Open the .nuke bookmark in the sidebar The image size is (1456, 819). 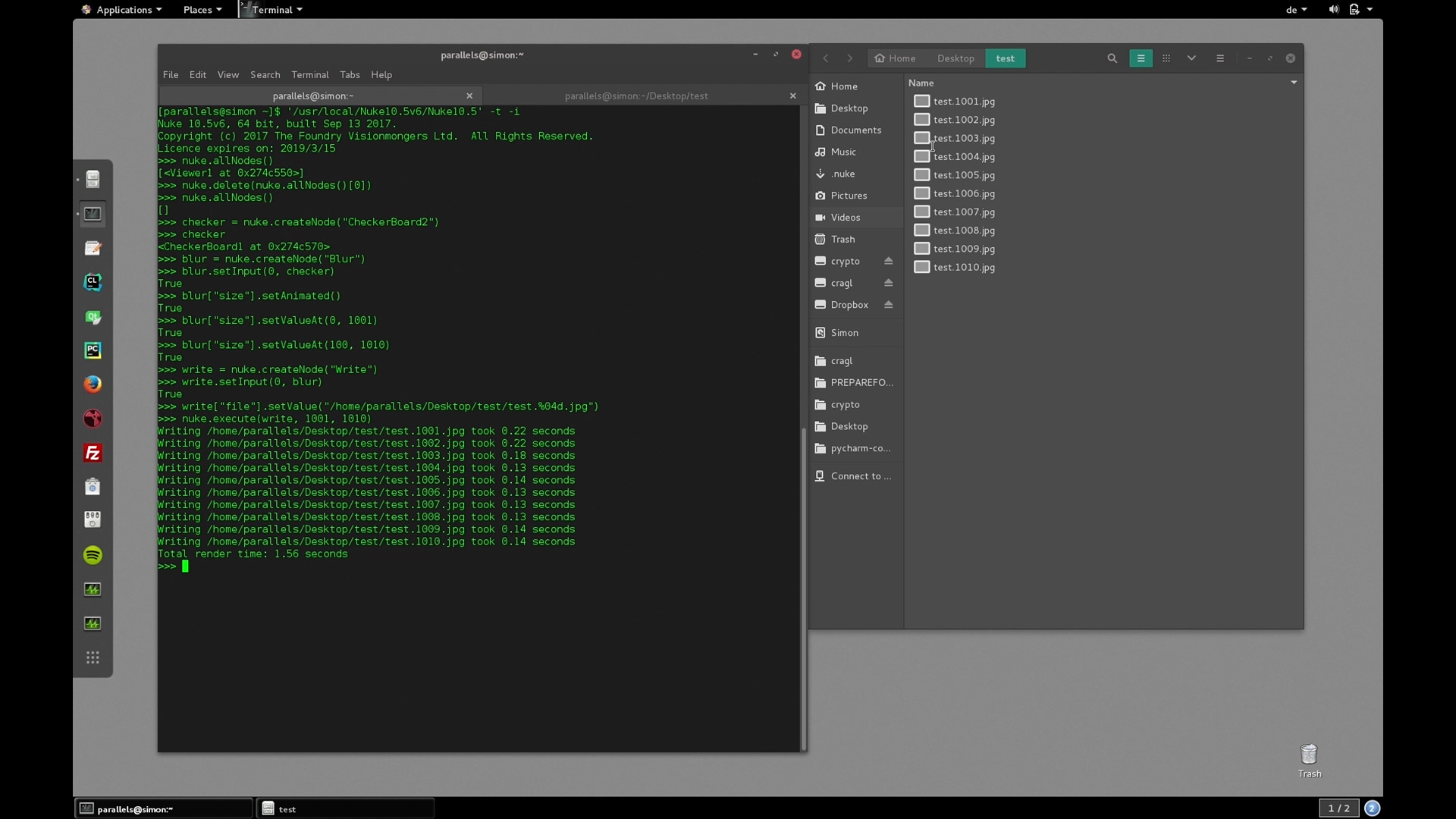click(856, 174)
